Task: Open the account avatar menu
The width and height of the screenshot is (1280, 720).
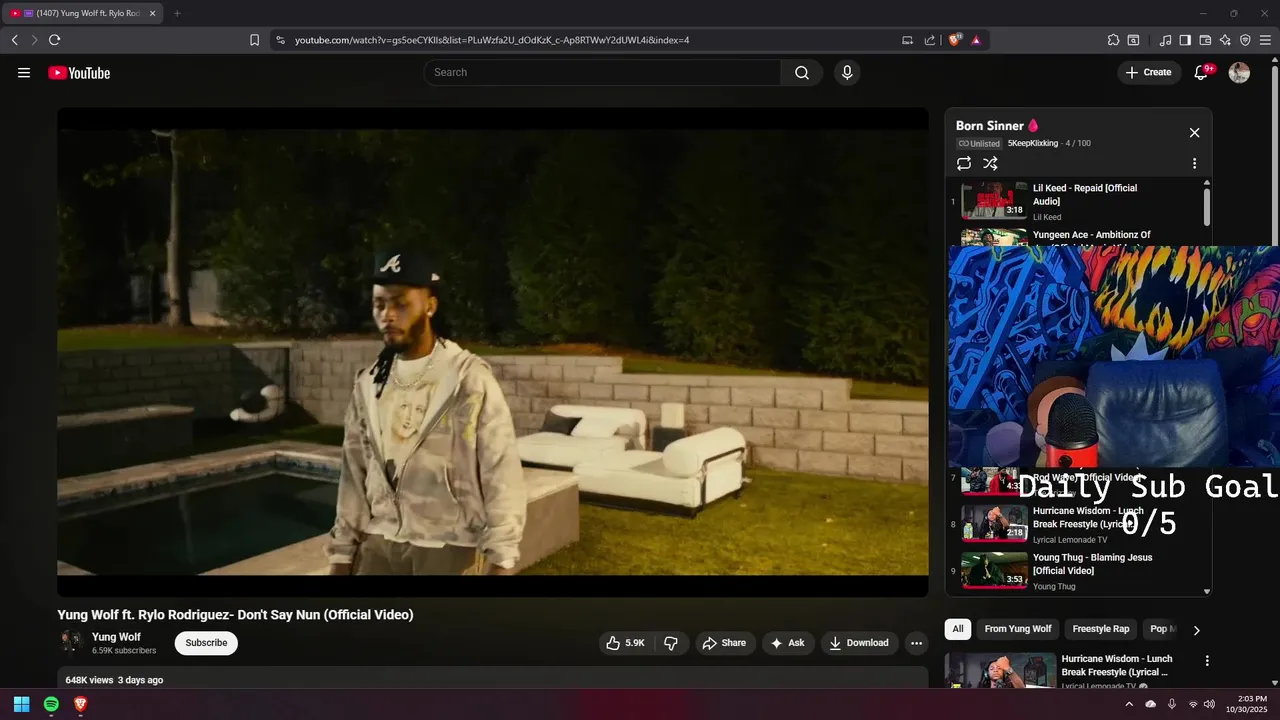Action: (x=1239, y=72)
